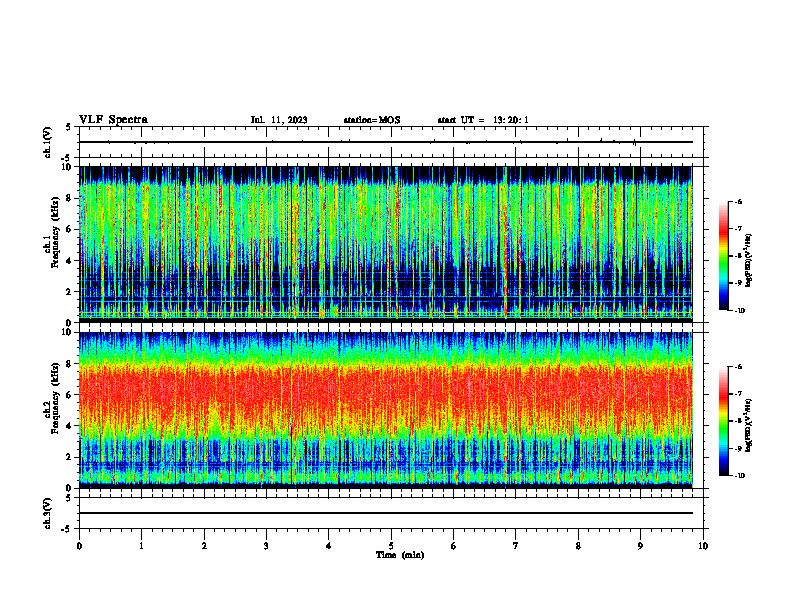Click ch.1 frequency axis "8" tick label
This screenshot has width=792, height=612.
69,198
